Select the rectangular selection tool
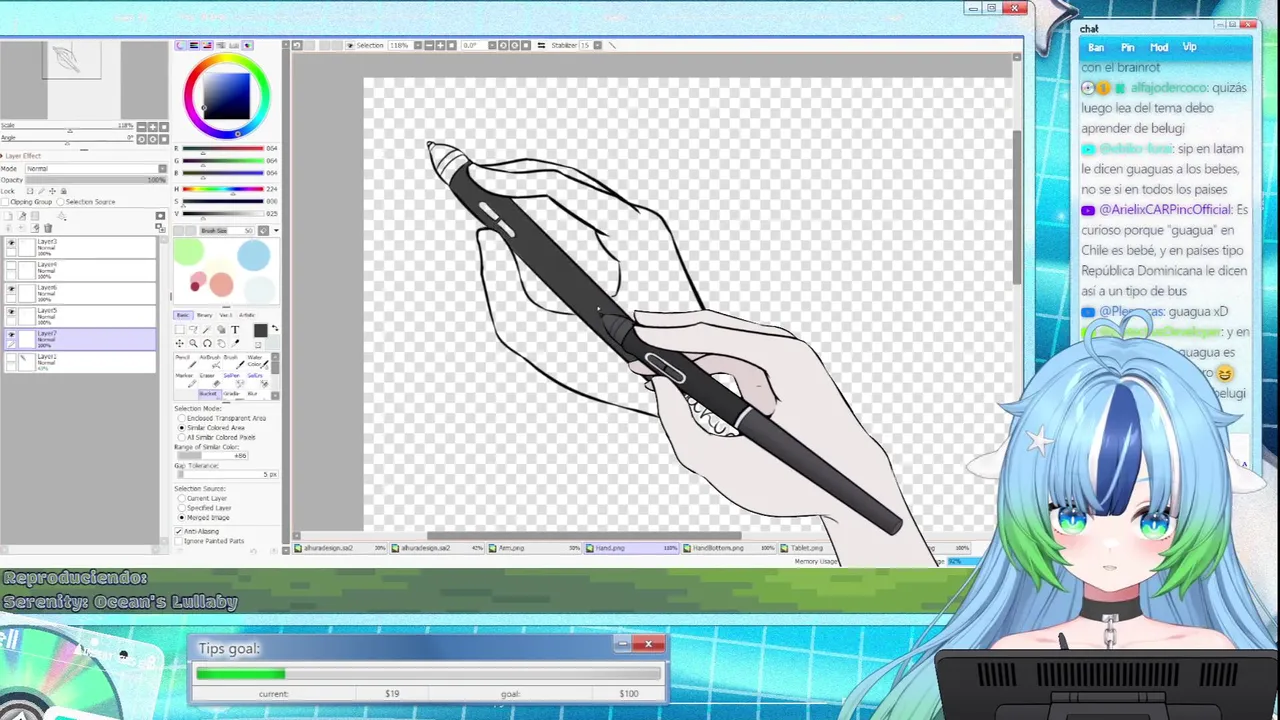The height and width of the screenshot is (720, 1280). (x=180, y=329)
